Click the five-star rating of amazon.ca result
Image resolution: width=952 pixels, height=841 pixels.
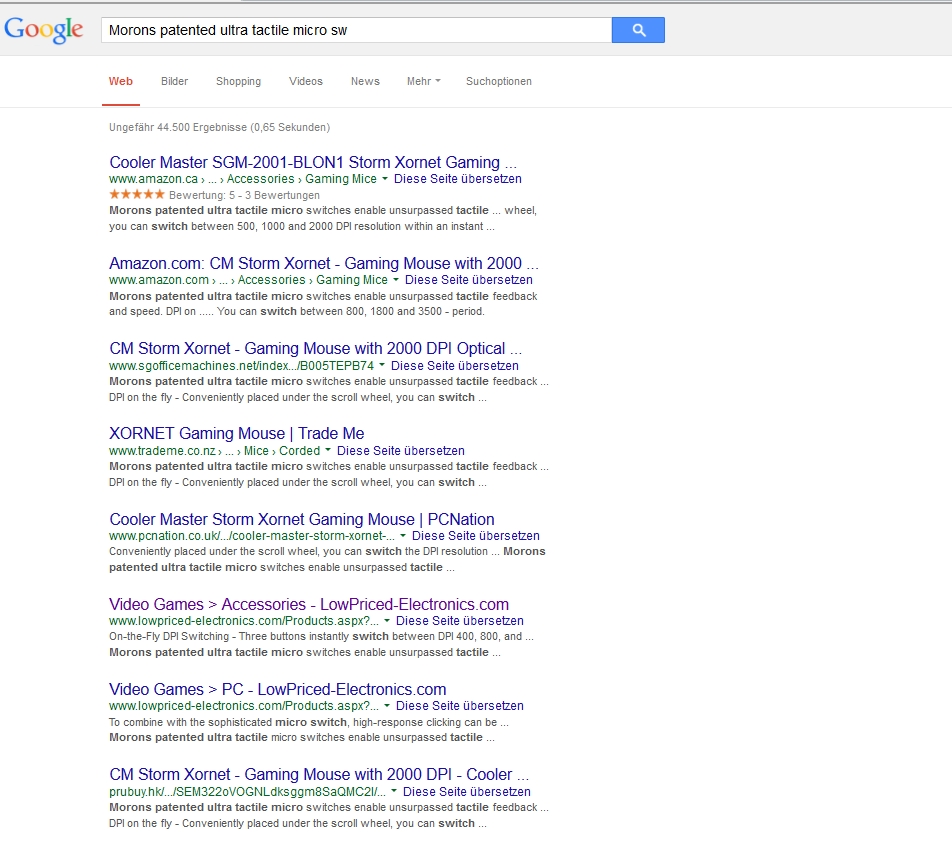point(137,194)
